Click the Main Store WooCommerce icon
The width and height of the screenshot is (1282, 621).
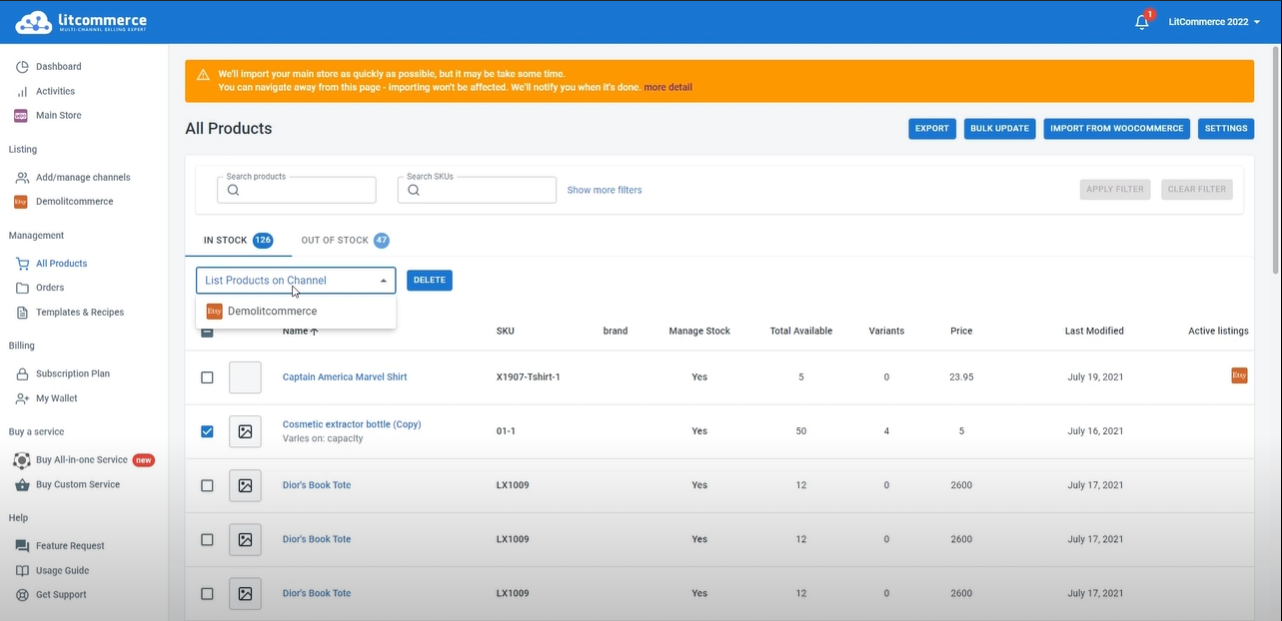click(x=21, y=116)
